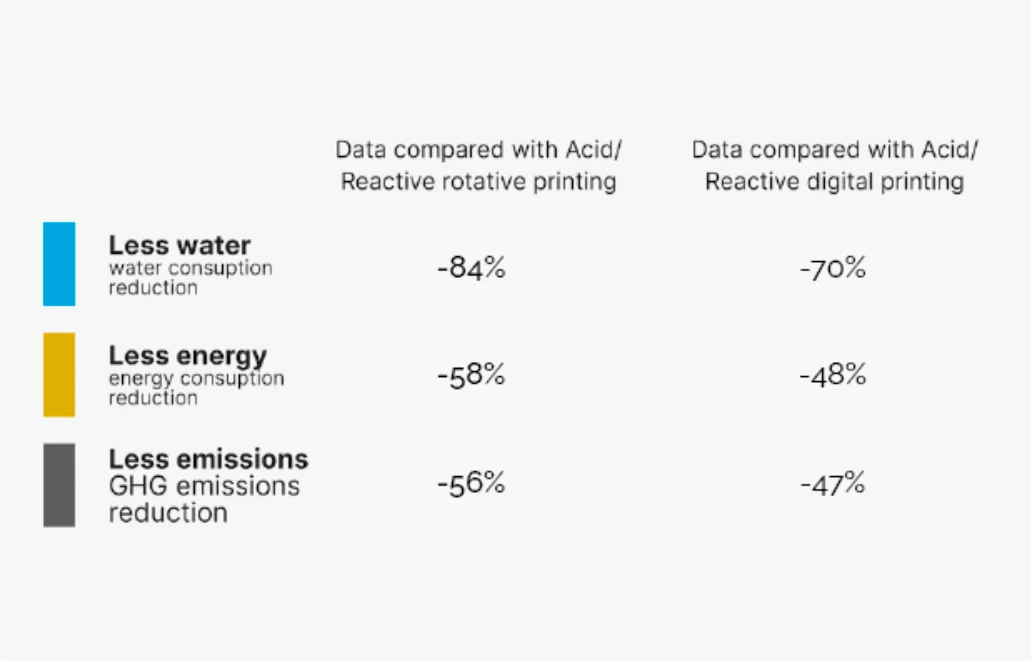Click the blue Less water color bar

[59, 264]
